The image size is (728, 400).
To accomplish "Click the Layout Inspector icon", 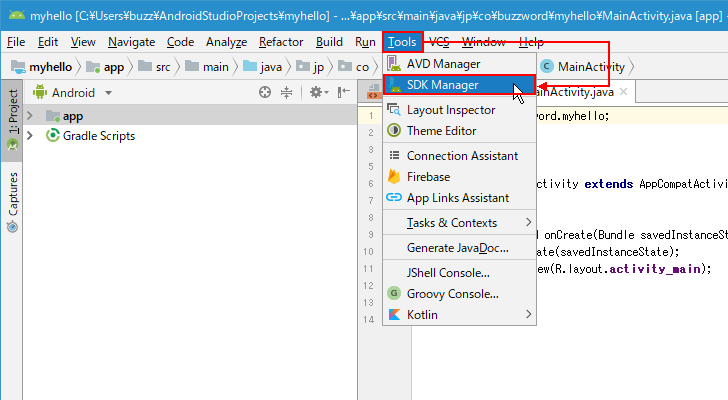I will click(x=394, y=110).
